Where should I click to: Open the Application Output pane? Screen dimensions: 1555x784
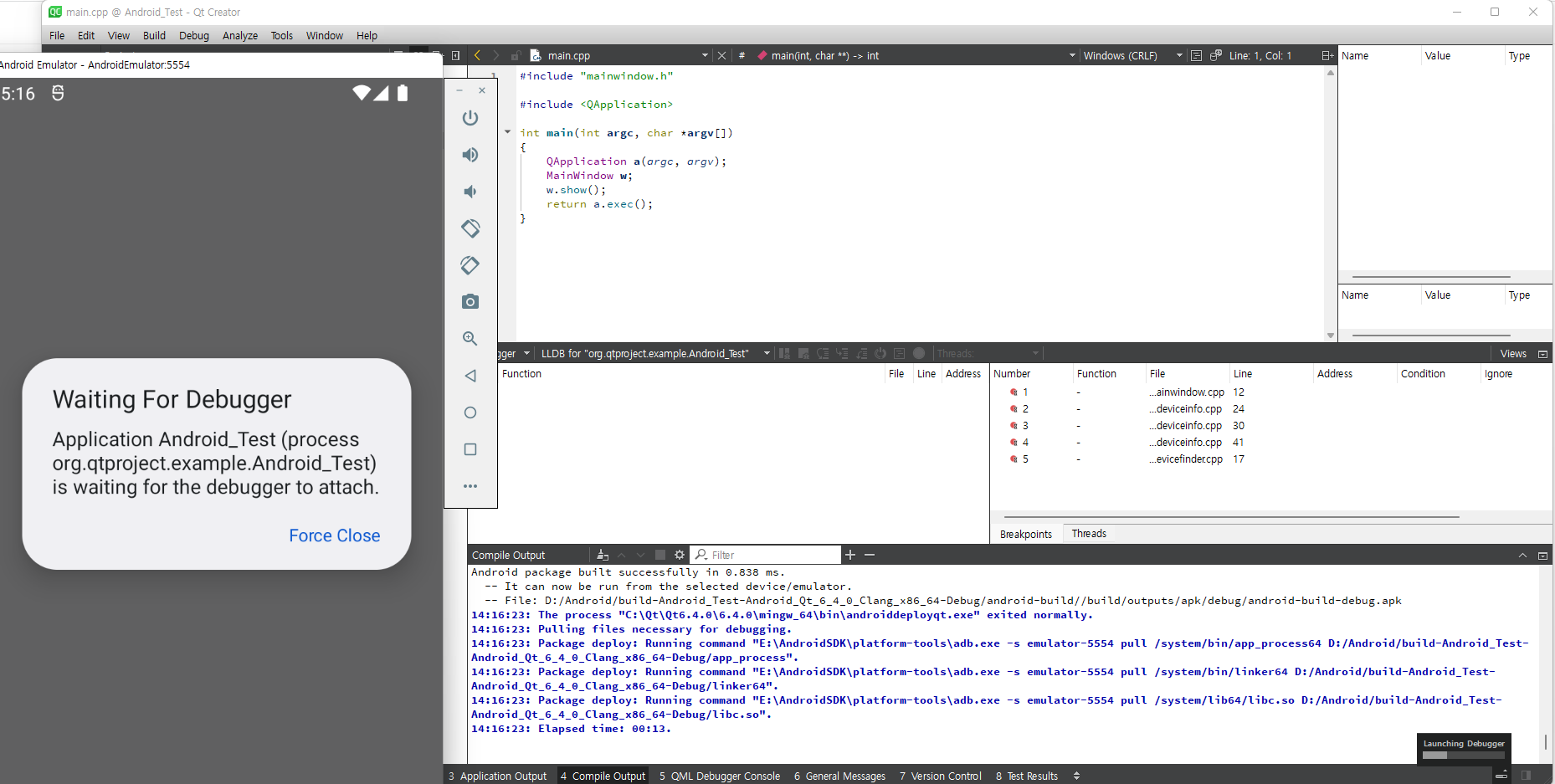497,776
